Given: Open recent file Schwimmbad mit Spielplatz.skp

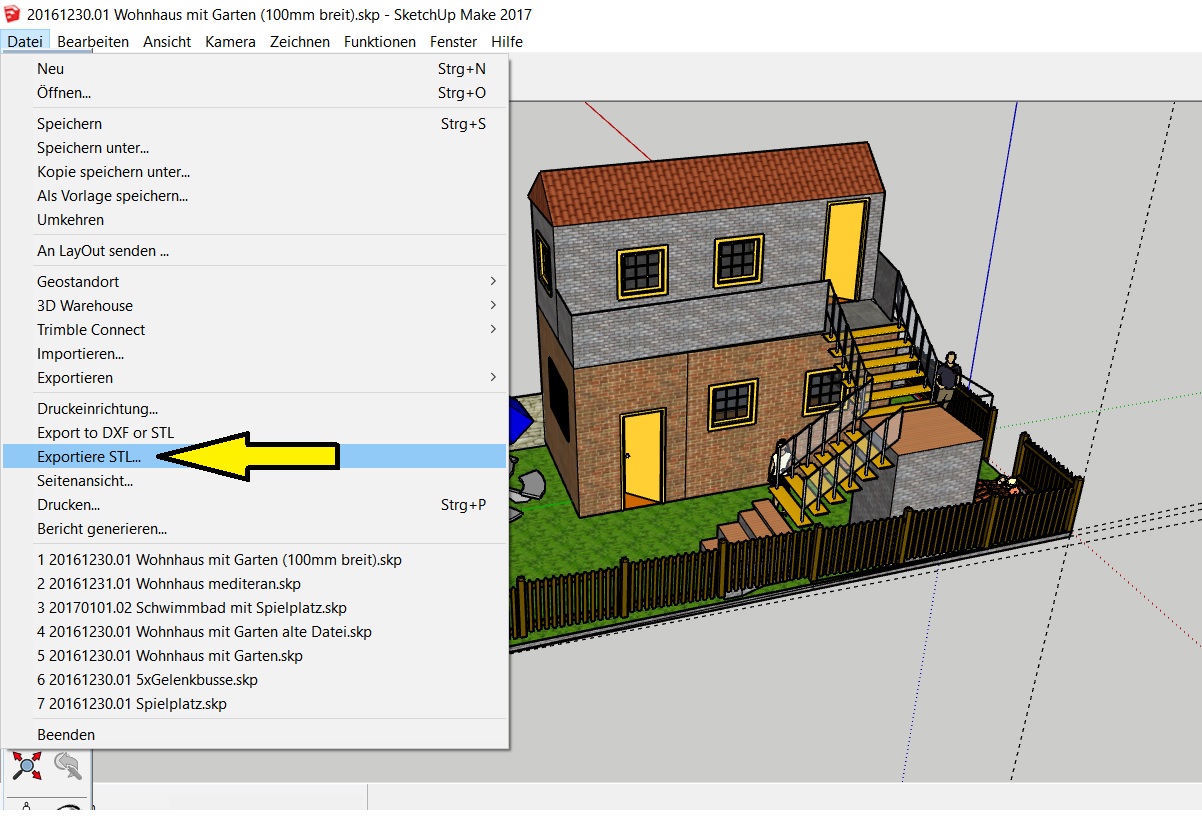Looking at the screenshot, I should click(x=192, y=608).
